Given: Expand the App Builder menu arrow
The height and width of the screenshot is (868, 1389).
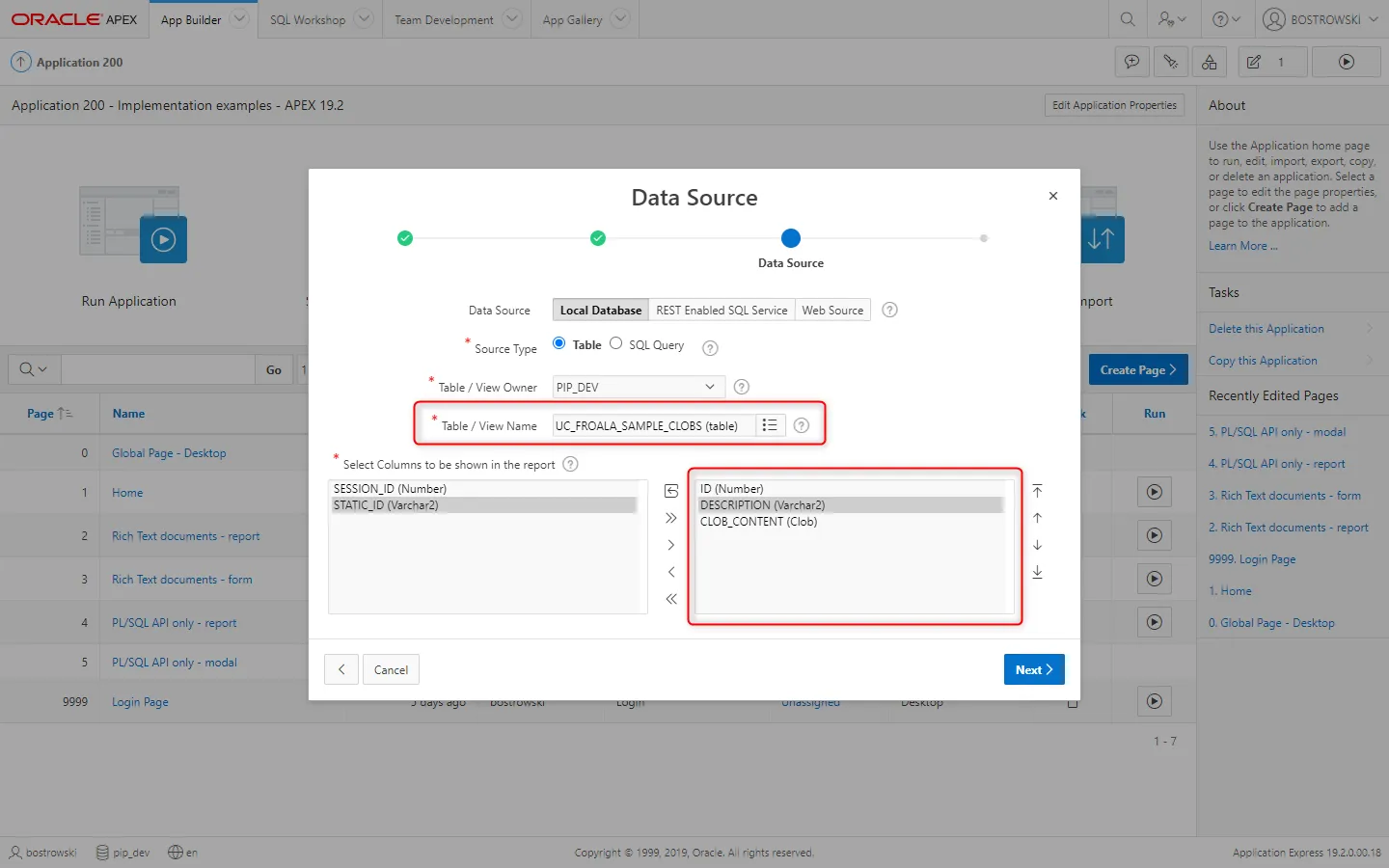Looking at the screenshot, I should tap(240, 19).
